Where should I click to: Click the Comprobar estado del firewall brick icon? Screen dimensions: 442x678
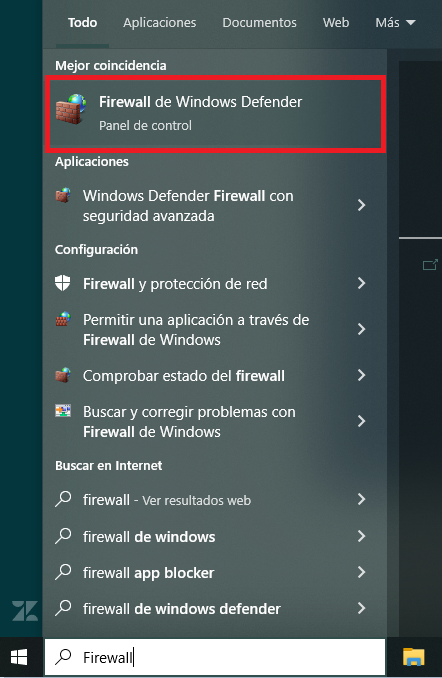[x=63, y=375]
